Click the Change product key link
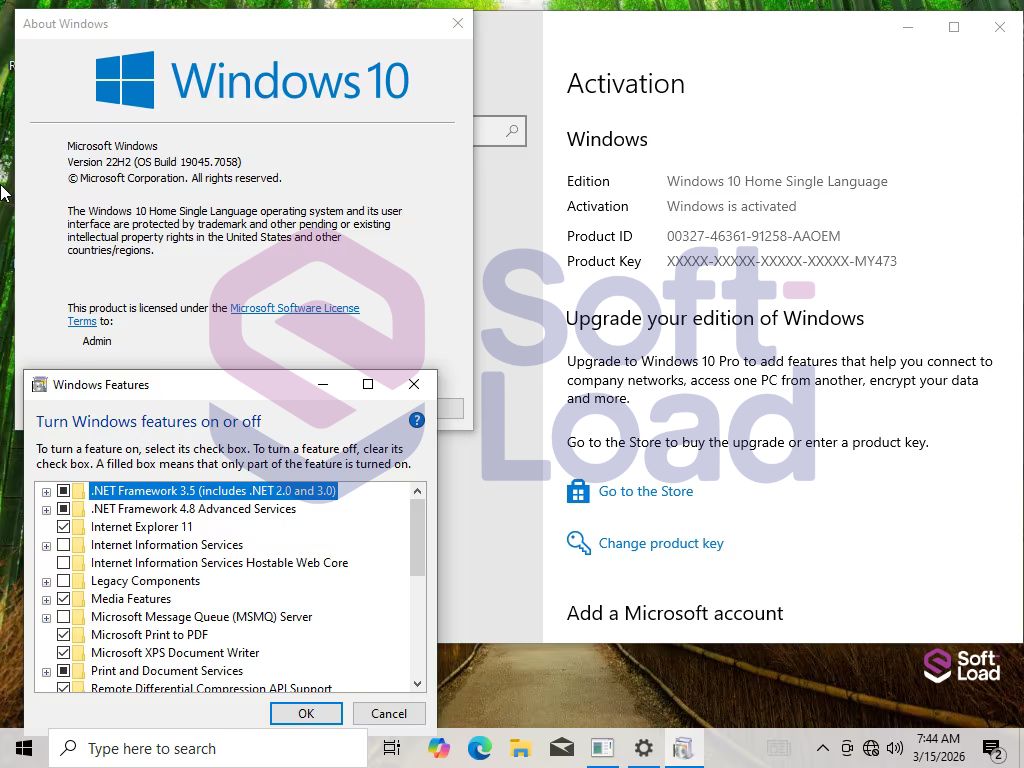Screen dimensions: 1024x768 (661, 543)
